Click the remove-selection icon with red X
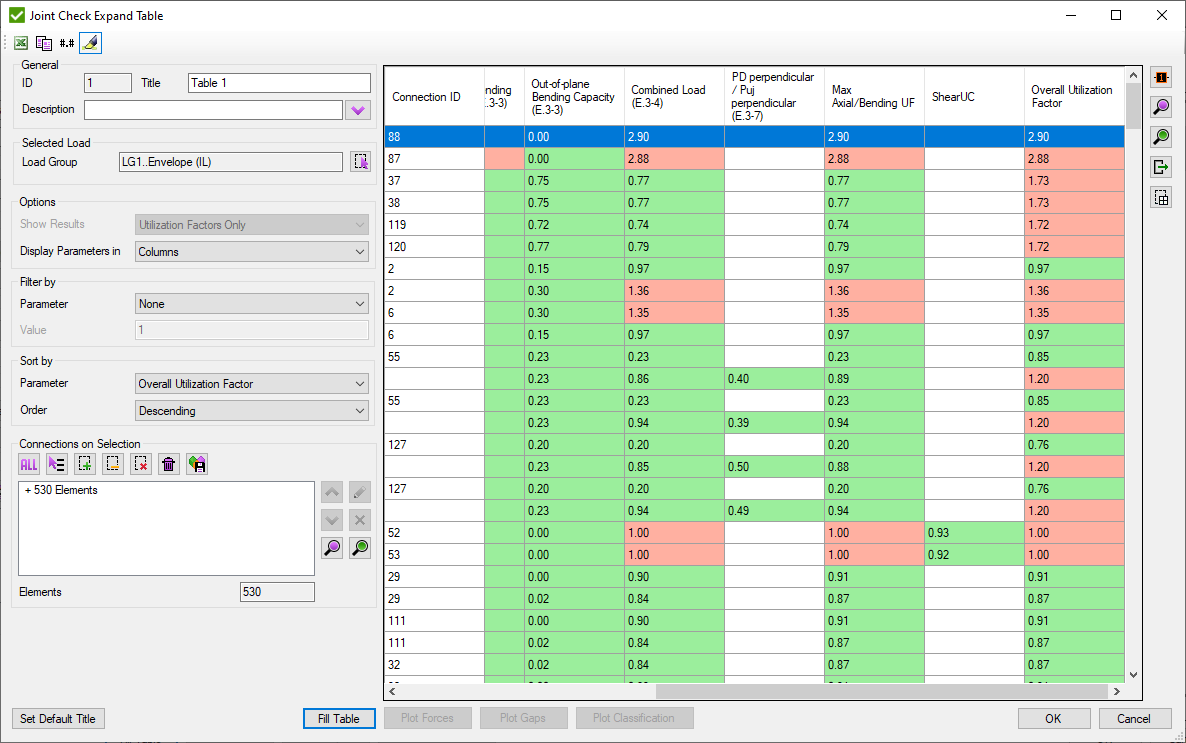 point(141,464)
